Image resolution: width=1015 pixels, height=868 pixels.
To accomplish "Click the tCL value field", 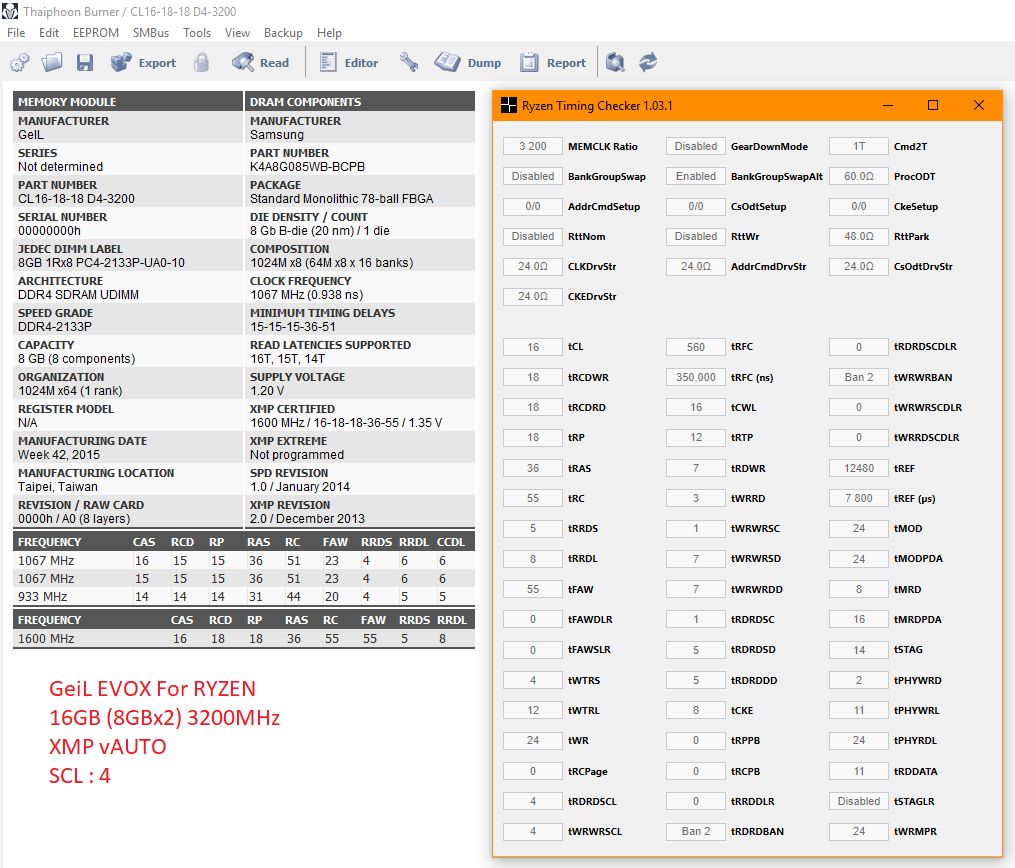I will tap(533, 347).
